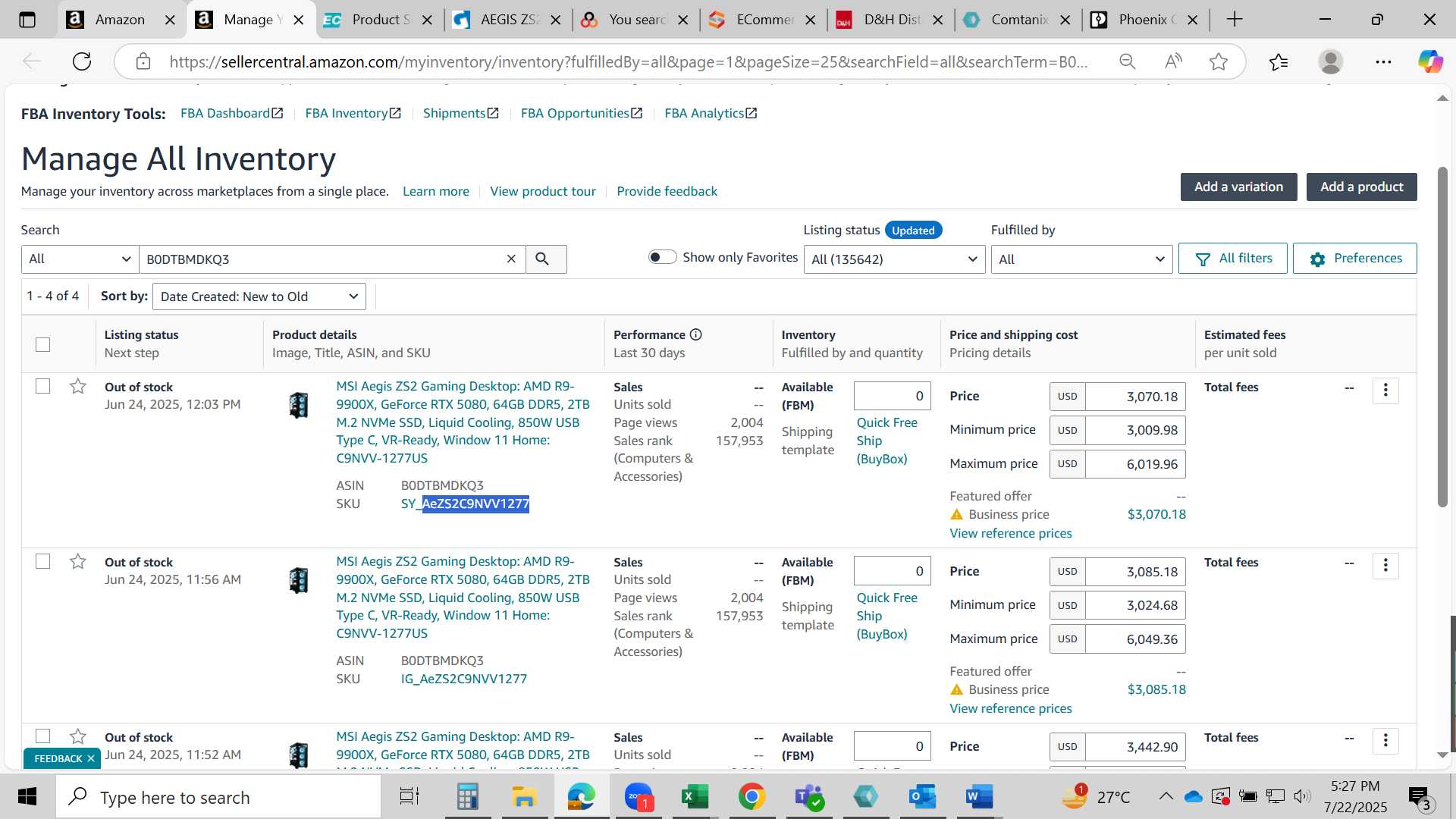Viewport: 1456px width, 819px height.
Task: Open the FBA Dashboard link
Action: point(231,113)
